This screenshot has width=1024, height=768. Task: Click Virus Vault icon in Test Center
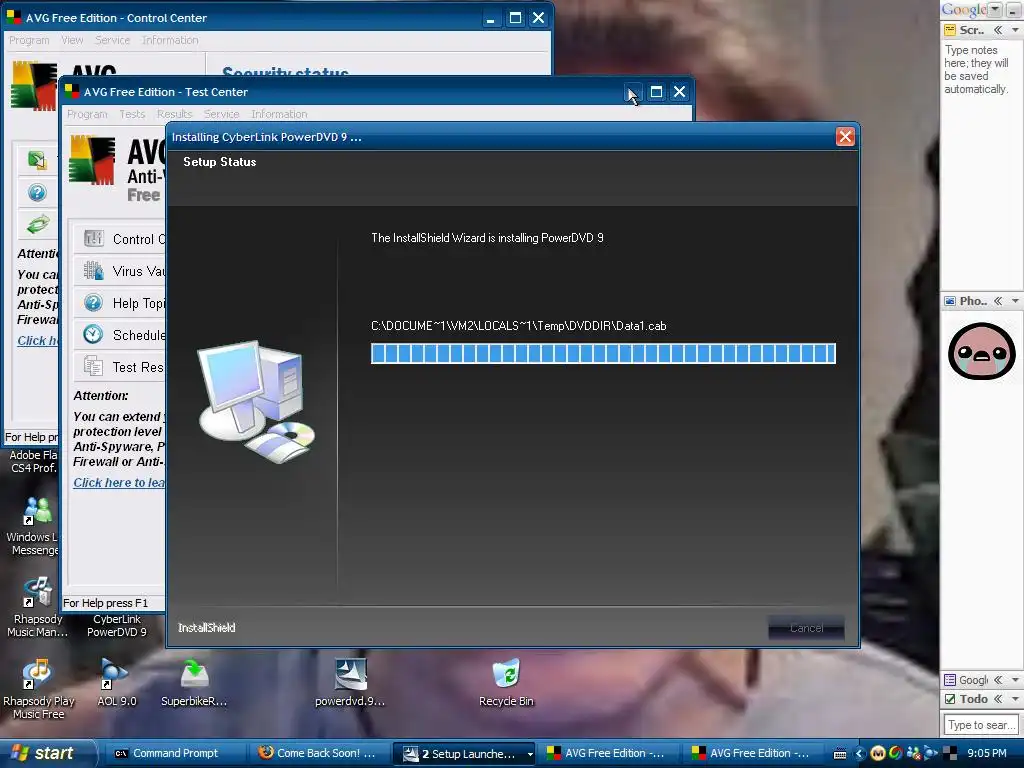pyautogui.click(x=93, y=270)
